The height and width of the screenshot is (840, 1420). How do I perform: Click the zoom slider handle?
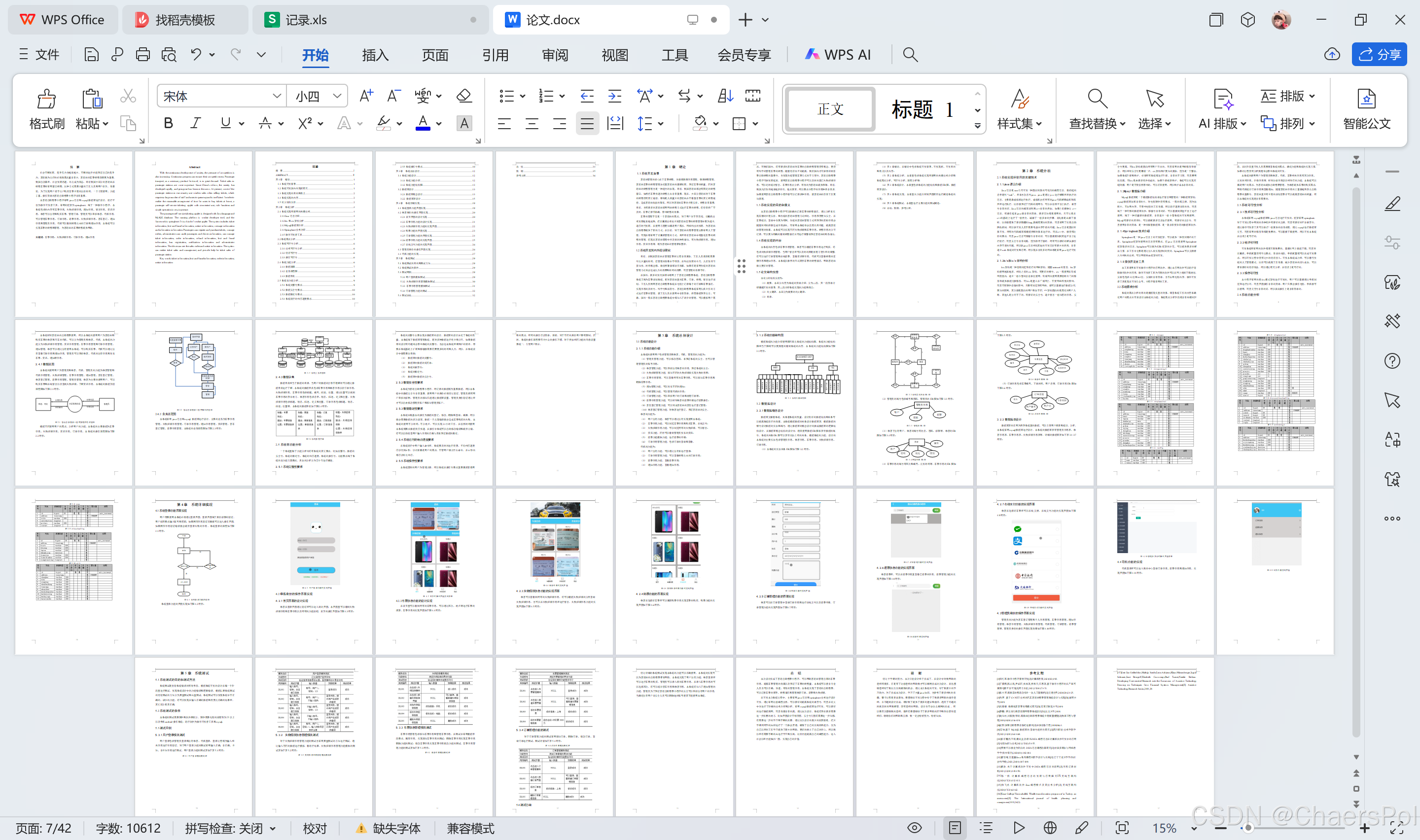click(1248, 828)
